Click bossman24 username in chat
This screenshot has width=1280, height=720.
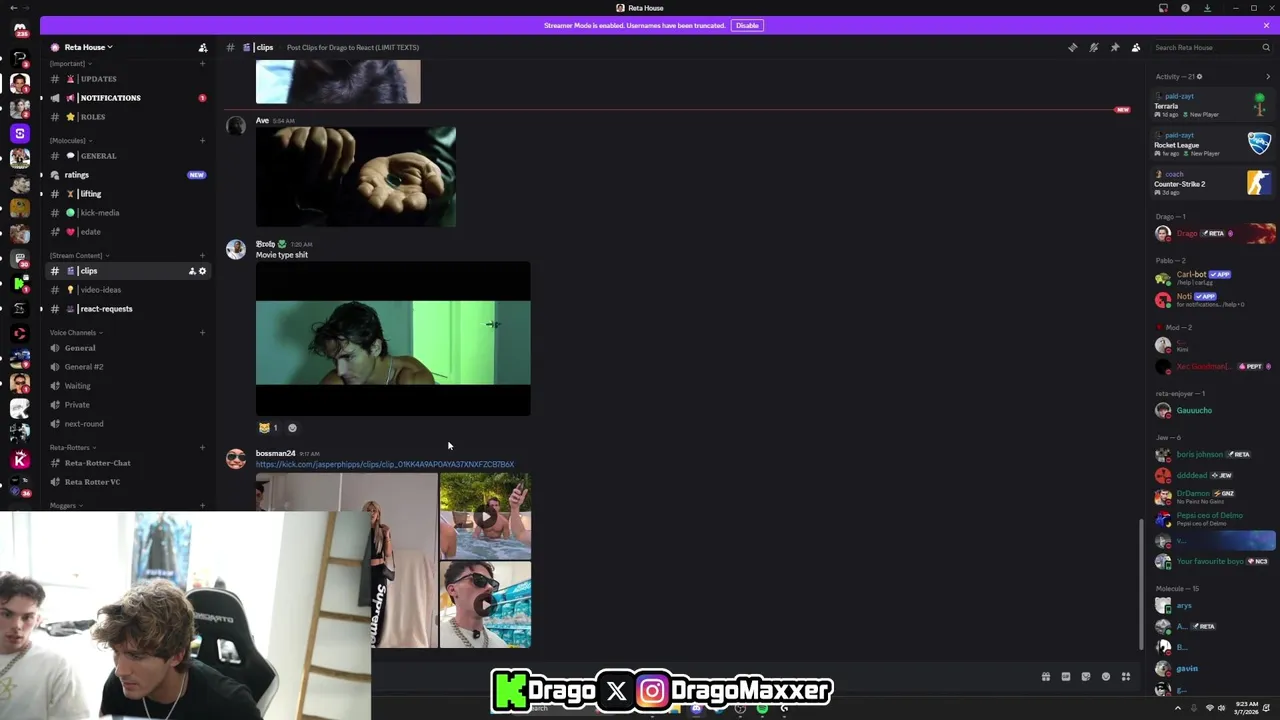coord(276,453)
